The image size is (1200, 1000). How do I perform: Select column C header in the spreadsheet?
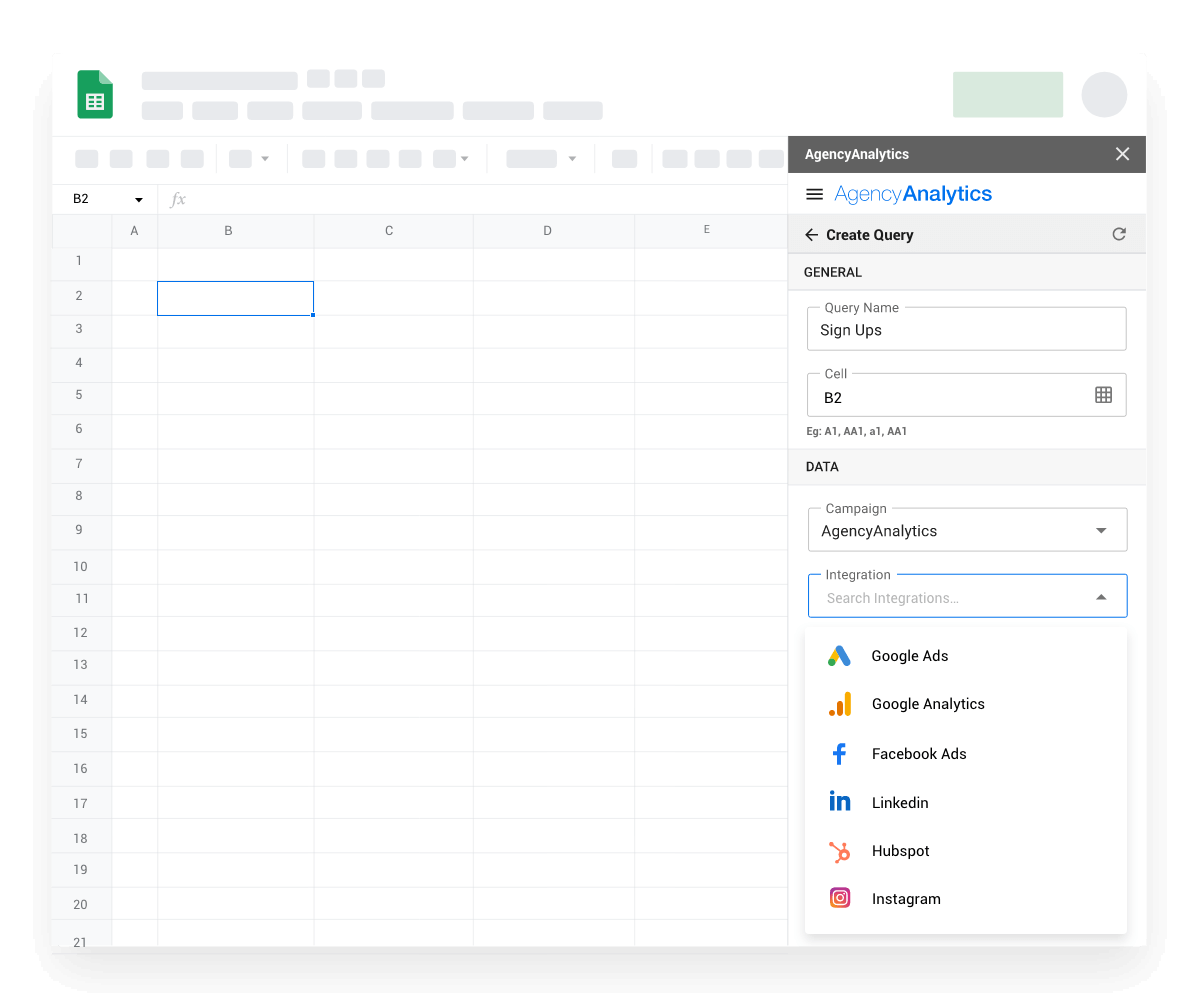pos(389,230)
